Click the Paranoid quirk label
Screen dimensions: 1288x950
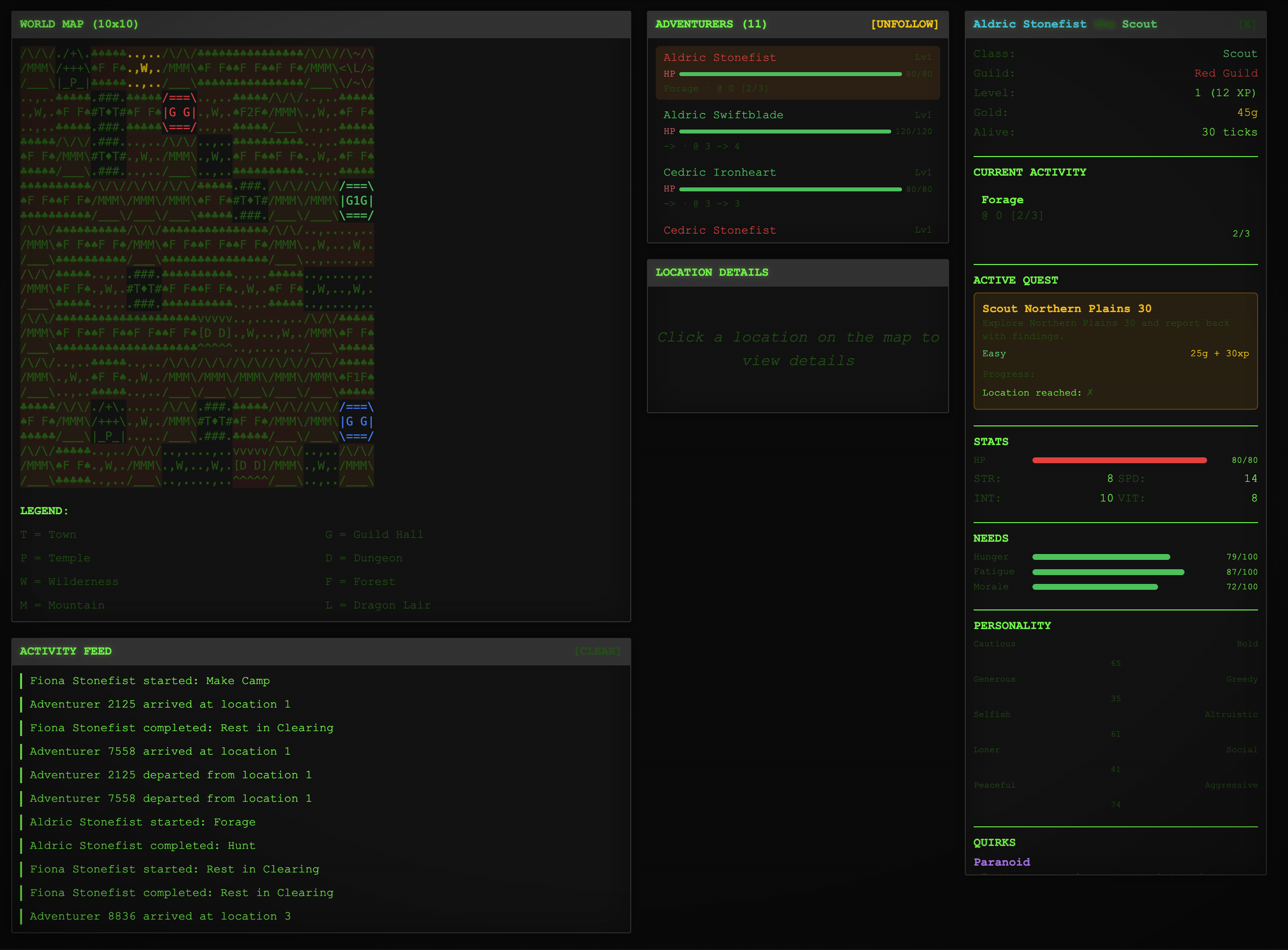(1001, 862)
